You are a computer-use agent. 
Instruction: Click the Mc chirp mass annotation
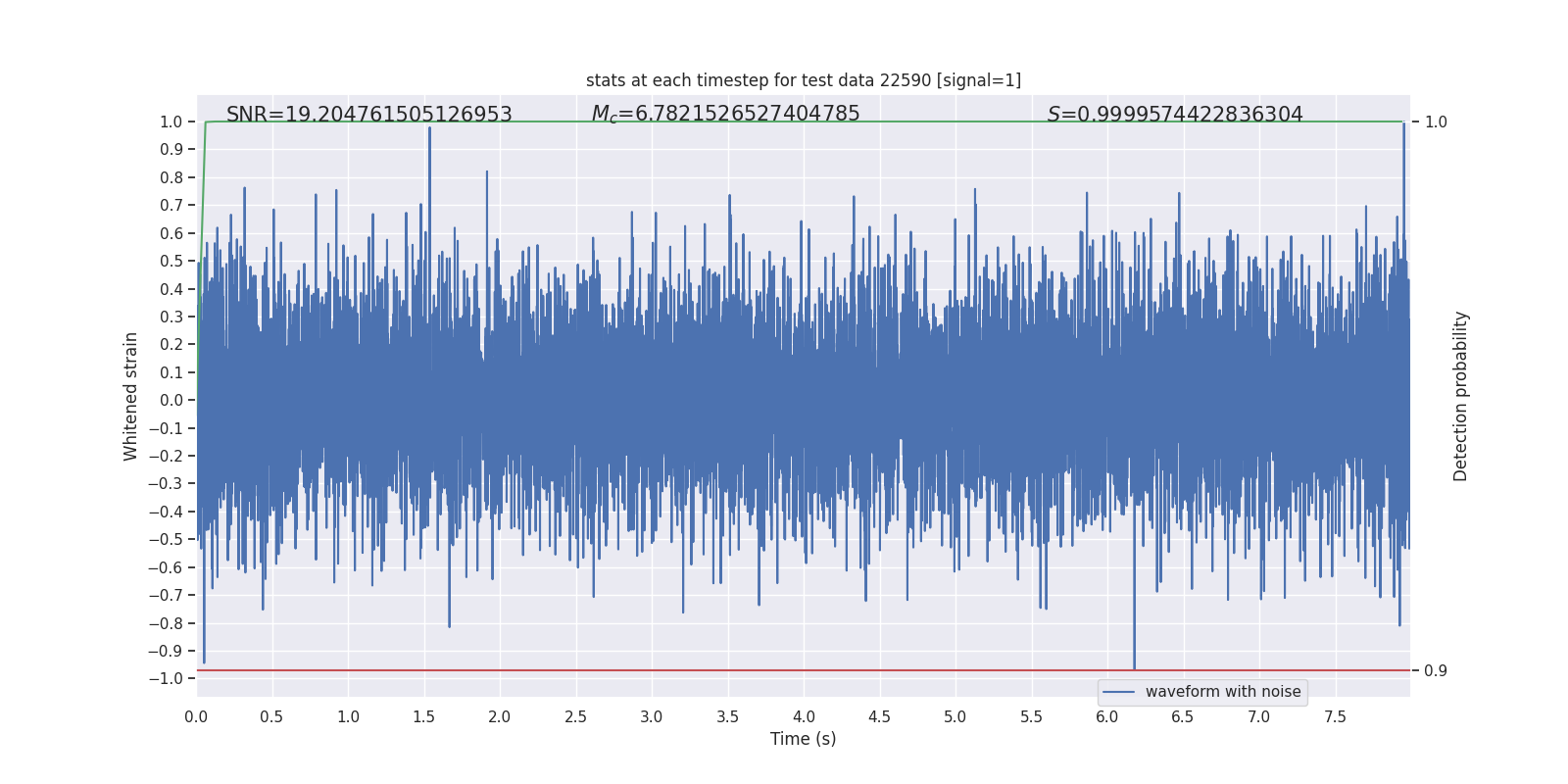coord(725,115)
